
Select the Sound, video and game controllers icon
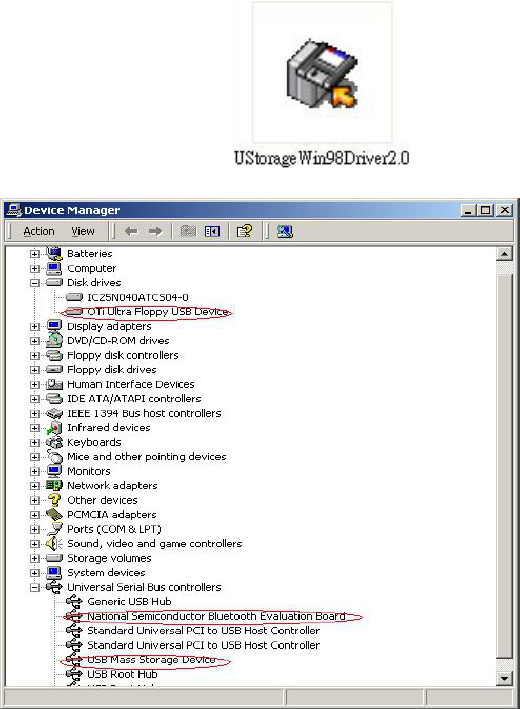point(54,544)
